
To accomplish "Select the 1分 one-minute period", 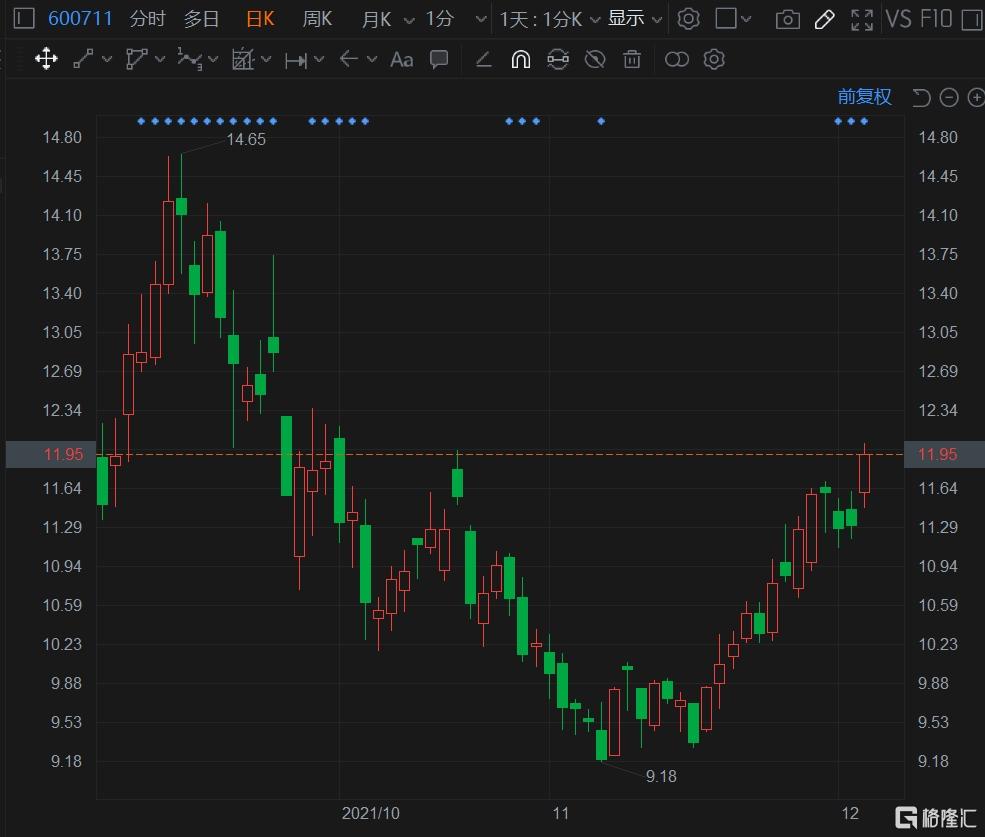I will point(439,19).
